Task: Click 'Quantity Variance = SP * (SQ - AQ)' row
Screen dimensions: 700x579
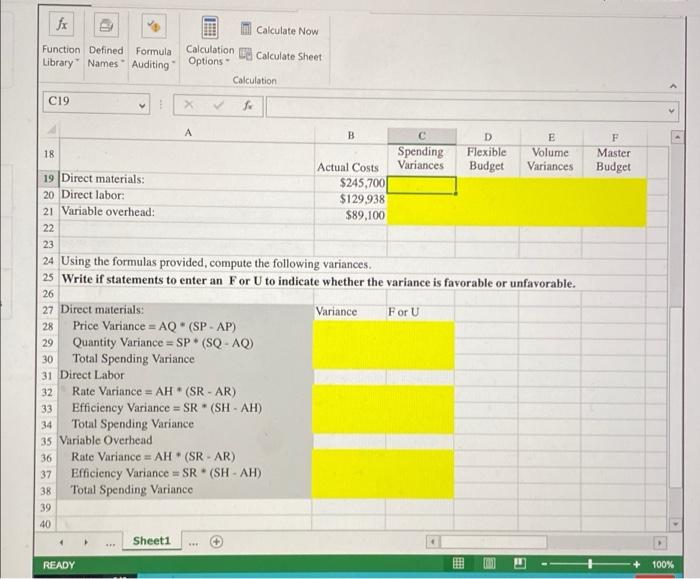Action: click(163, 343)
